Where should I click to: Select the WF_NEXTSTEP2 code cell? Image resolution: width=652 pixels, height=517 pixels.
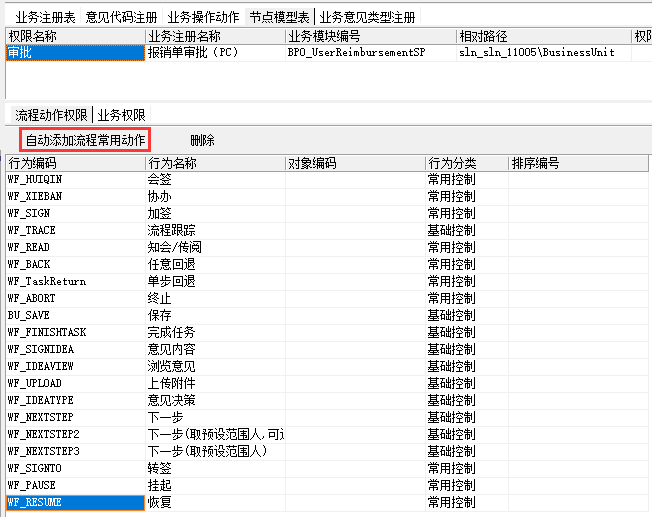coord(75,434)
